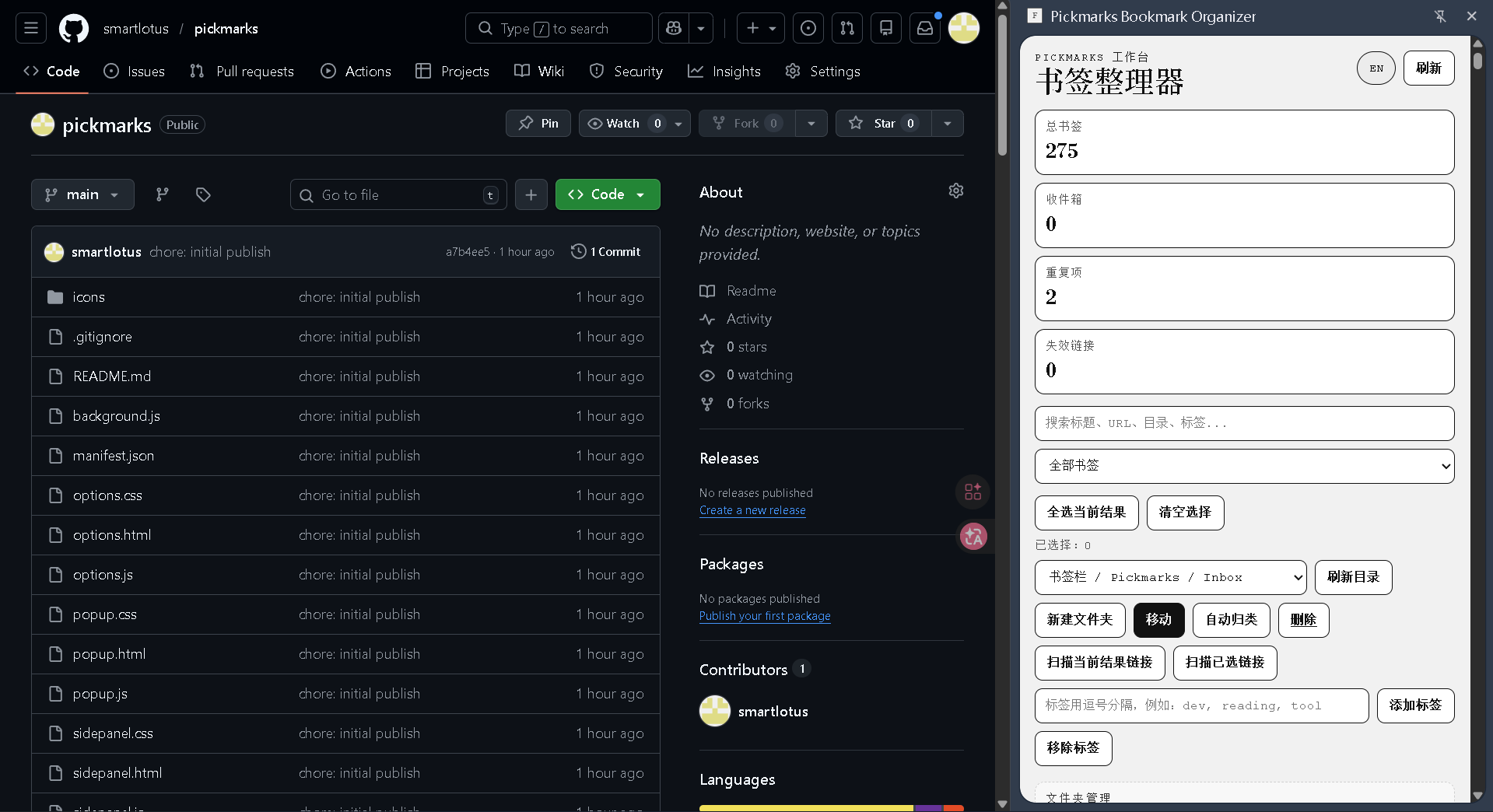
Task: Switch to the Pull requests tab
Action: (x=242, y=72)
